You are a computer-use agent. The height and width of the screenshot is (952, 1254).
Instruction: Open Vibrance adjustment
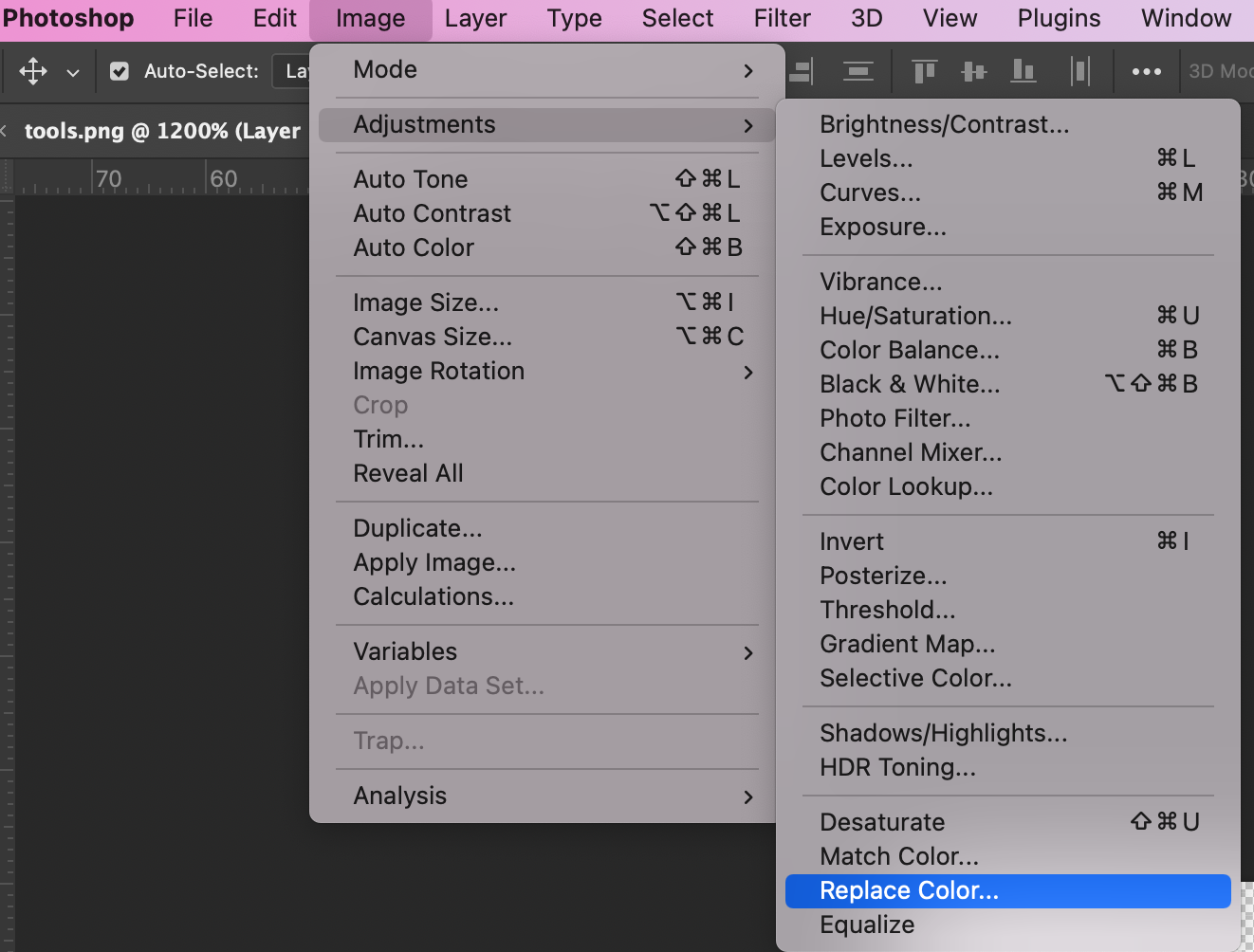click(1008, 282)
